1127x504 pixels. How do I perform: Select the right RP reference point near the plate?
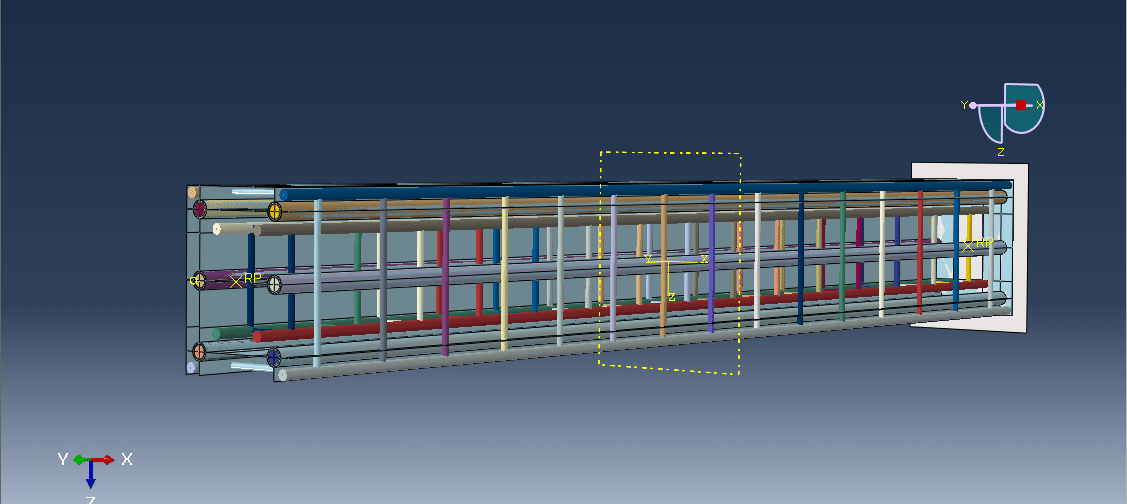[x=968, y=246]
